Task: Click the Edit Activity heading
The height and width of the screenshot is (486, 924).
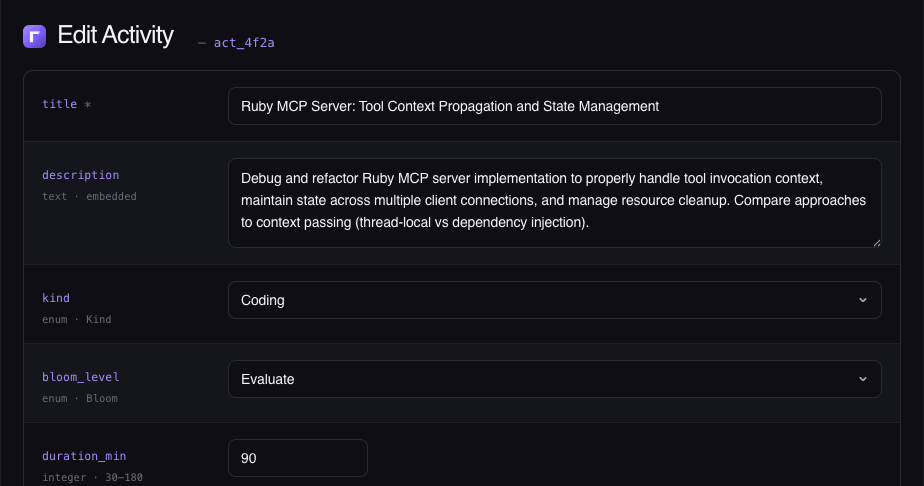Action: click(116, 35)
